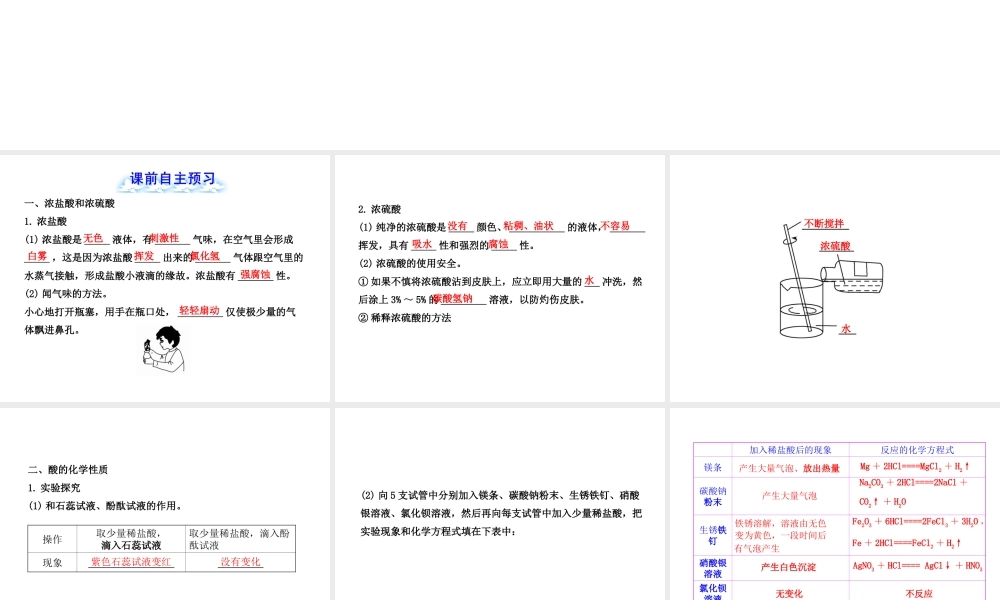Click the cell 产生白色沉淀
This screenshot has height=600, width=1000.
coord(788,567)
